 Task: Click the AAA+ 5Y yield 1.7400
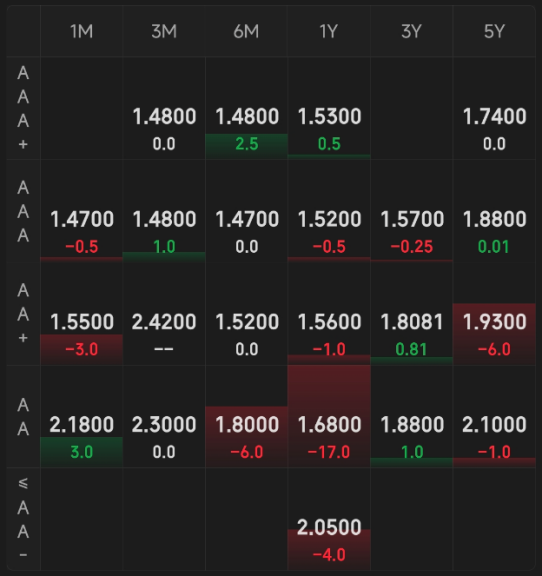click(x=494, y=116)
